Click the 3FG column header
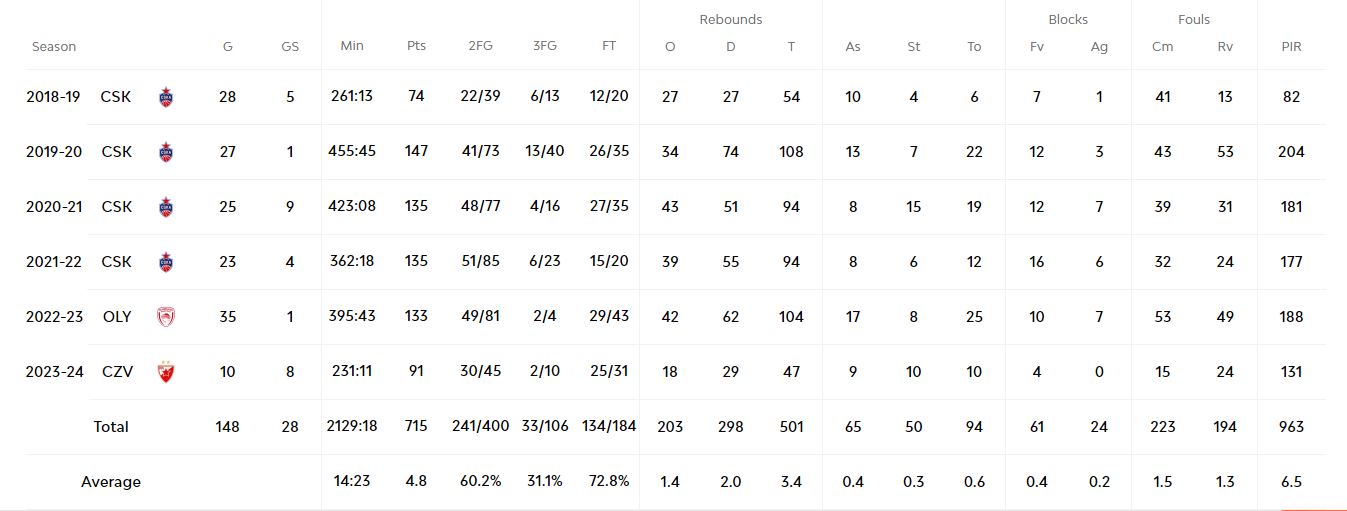Image resolution: width=1347 pixels, height=511 pixels. tap(545, 47)
